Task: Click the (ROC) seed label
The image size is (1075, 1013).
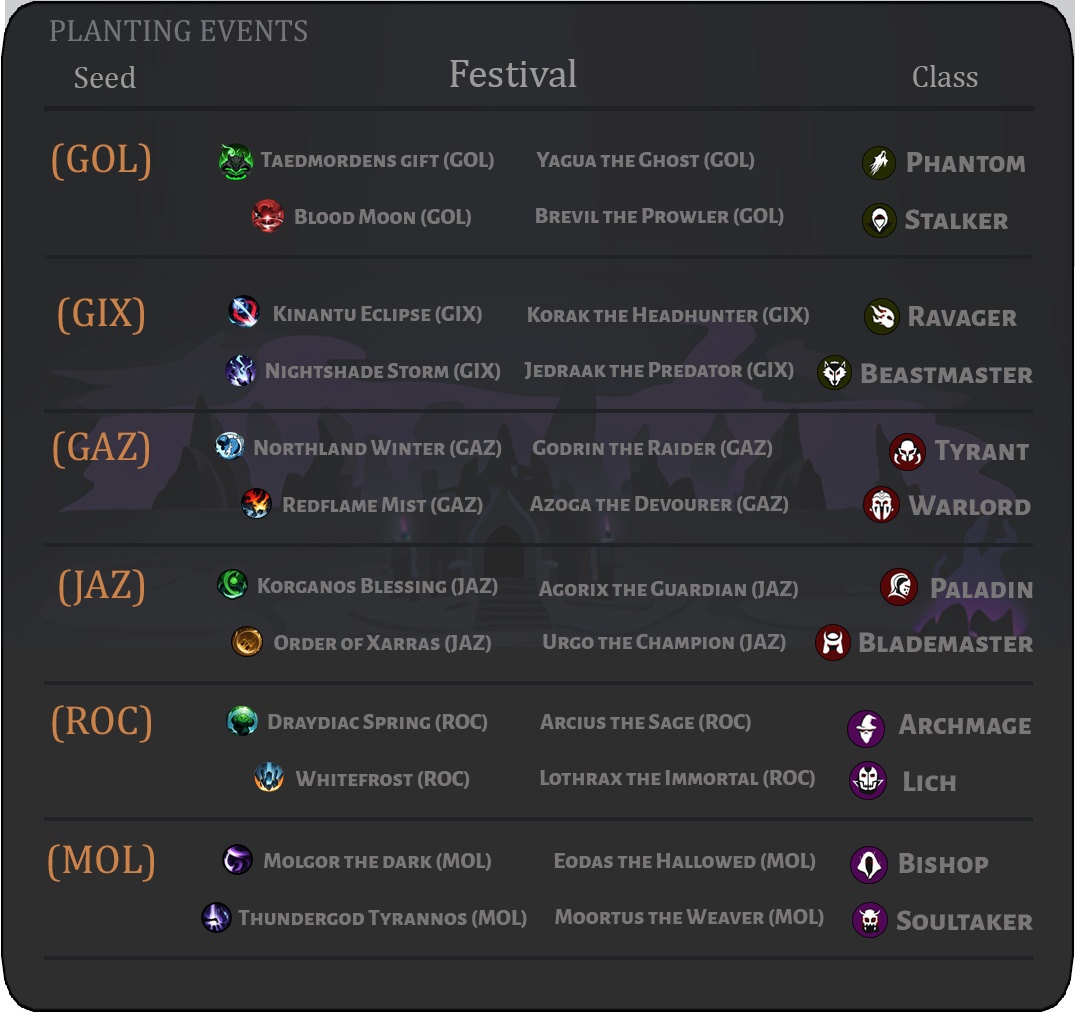Action: [x=101, y=722]
